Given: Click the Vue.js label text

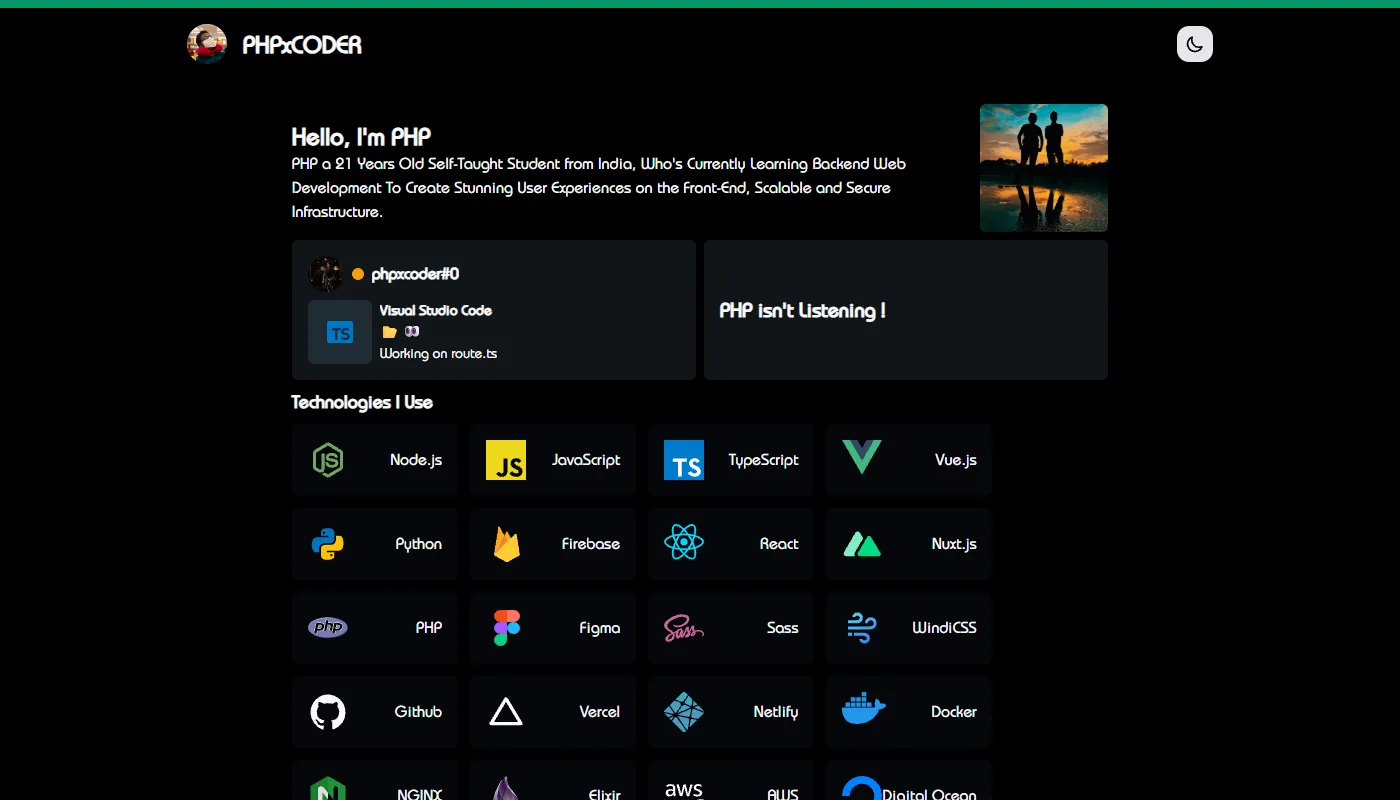Looking at the screenshot, I should click(x=956, y=460).
